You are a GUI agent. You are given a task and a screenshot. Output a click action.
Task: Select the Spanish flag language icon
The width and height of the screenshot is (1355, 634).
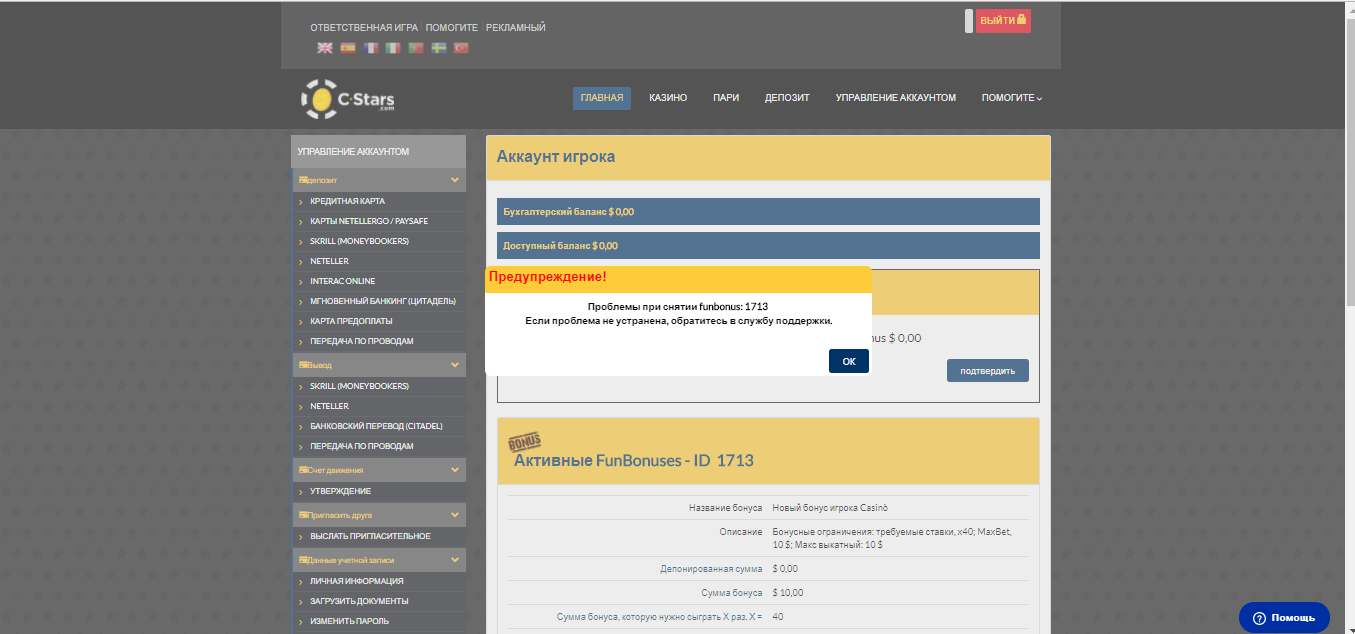coord(348,48)
